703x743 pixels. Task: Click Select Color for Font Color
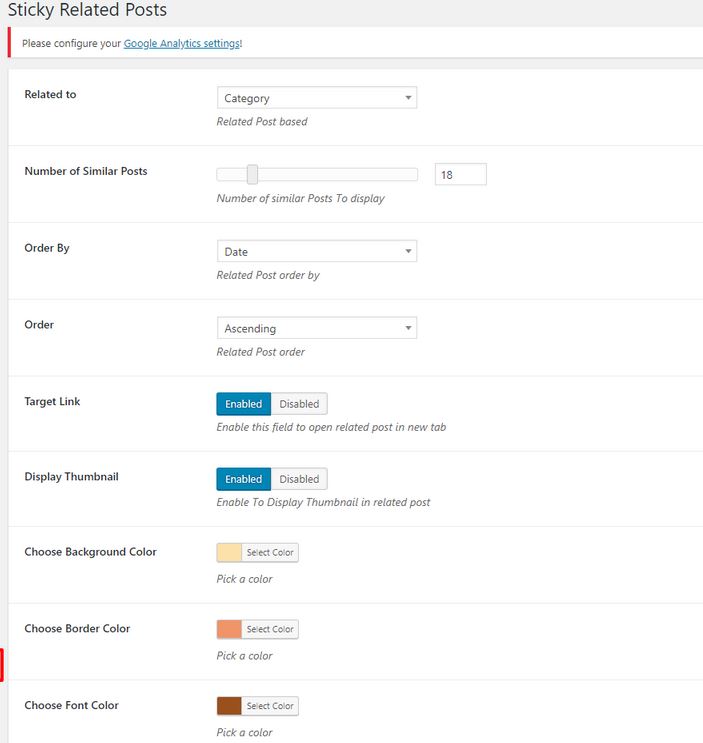(x=270, y=706)
